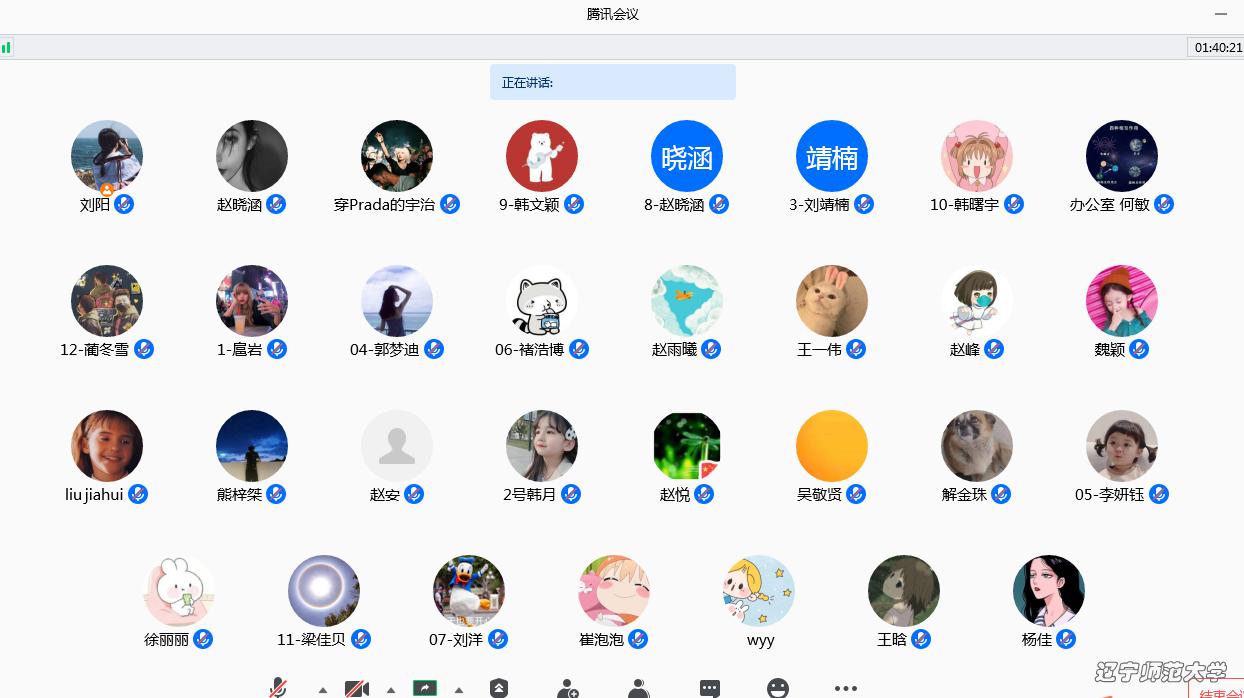
Task: Click the microphone icon beside 07-刘洋
Action: 498,639
